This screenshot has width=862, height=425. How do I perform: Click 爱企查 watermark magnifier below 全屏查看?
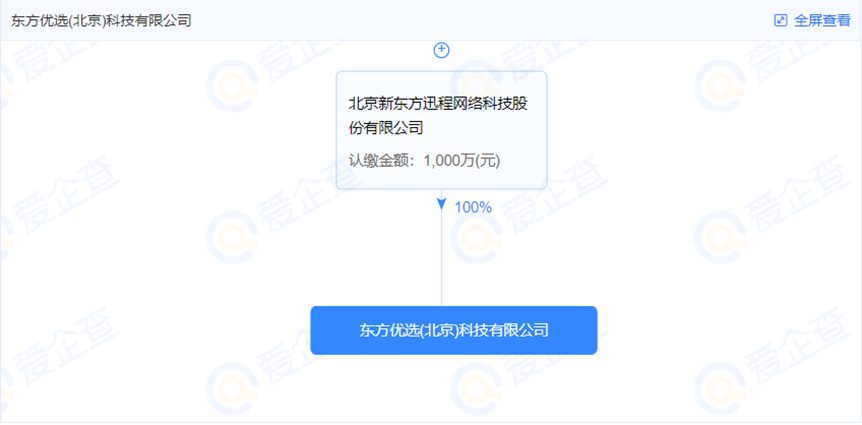click(x=719, y=87)
